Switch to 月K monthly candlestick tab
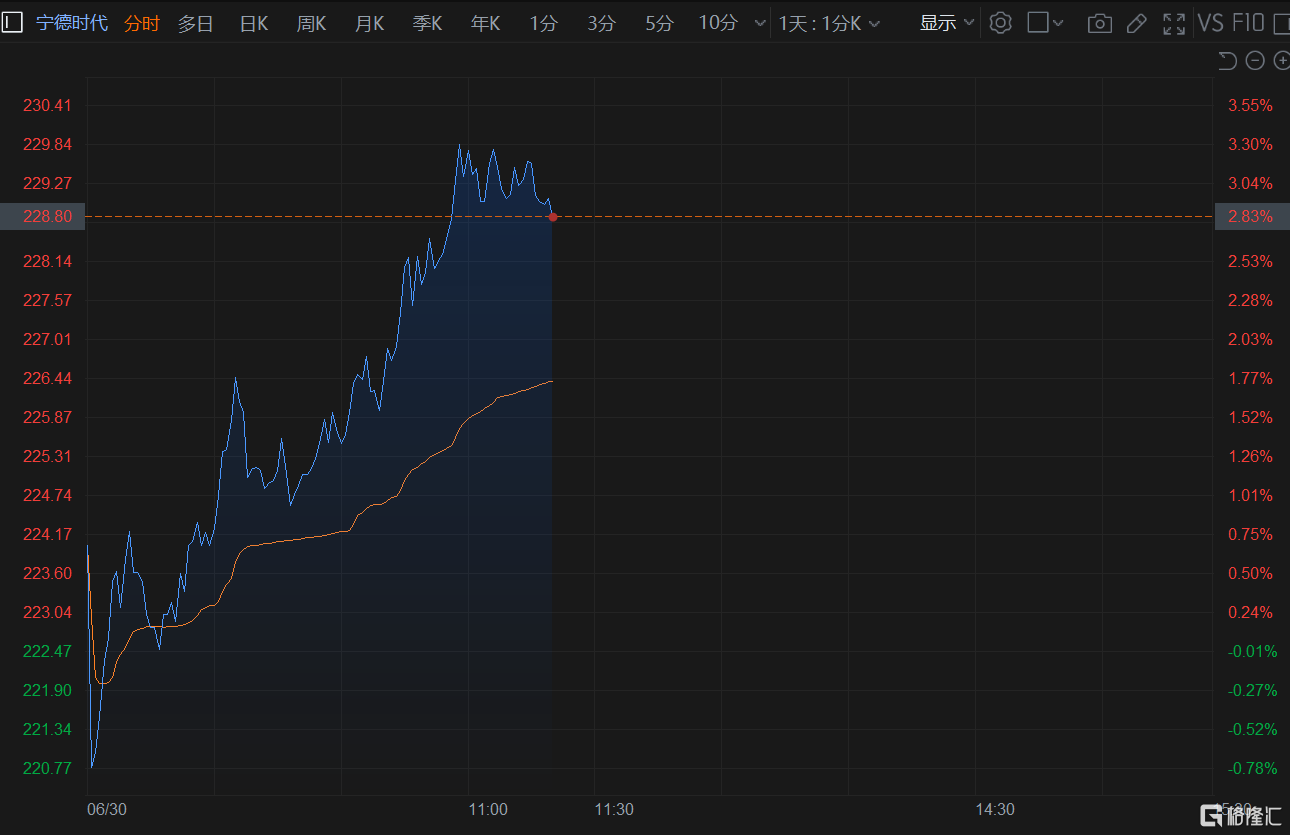 point(369,23)
